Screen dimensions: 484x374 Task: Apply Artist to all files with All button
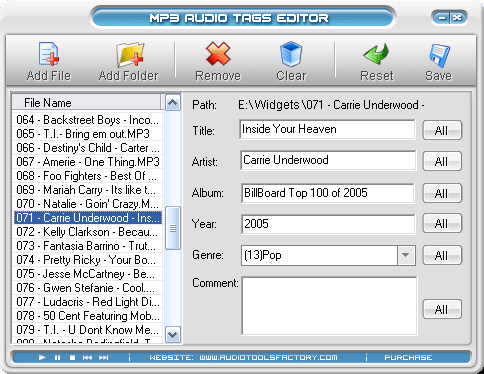[442, 161]
